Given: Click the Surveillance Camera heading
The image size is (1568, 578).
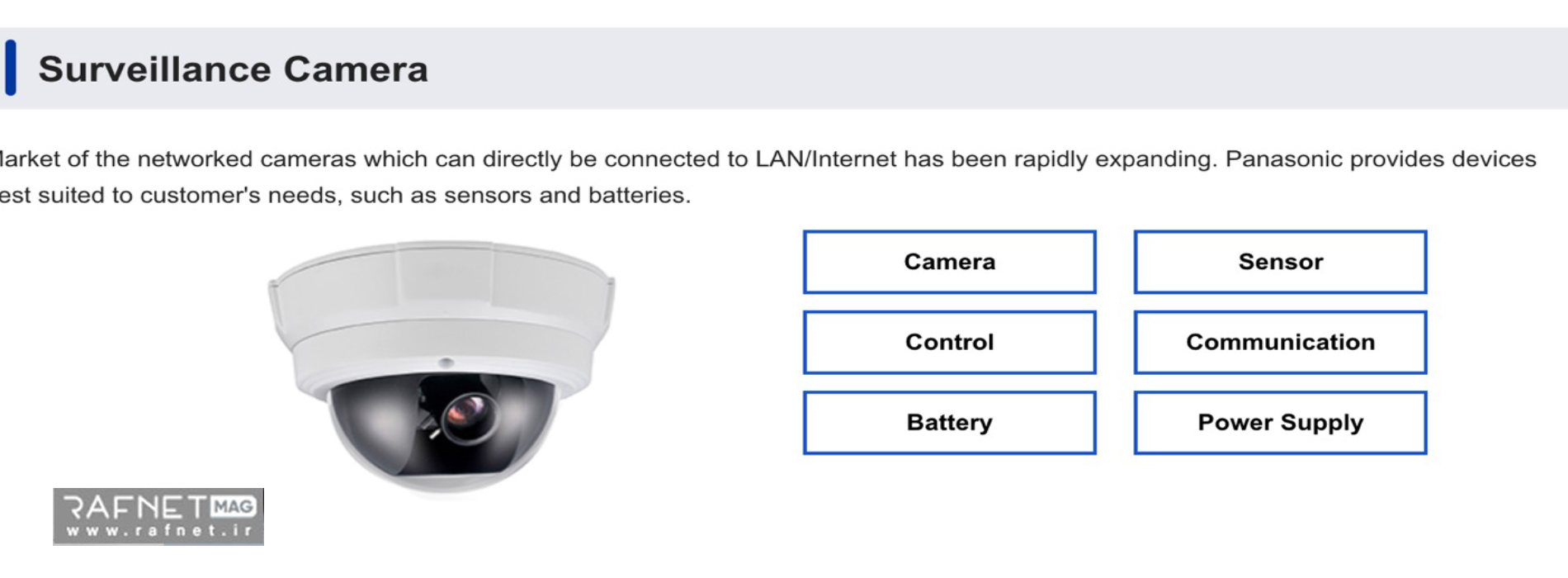Looking at the screenshot, I should 234,69.
